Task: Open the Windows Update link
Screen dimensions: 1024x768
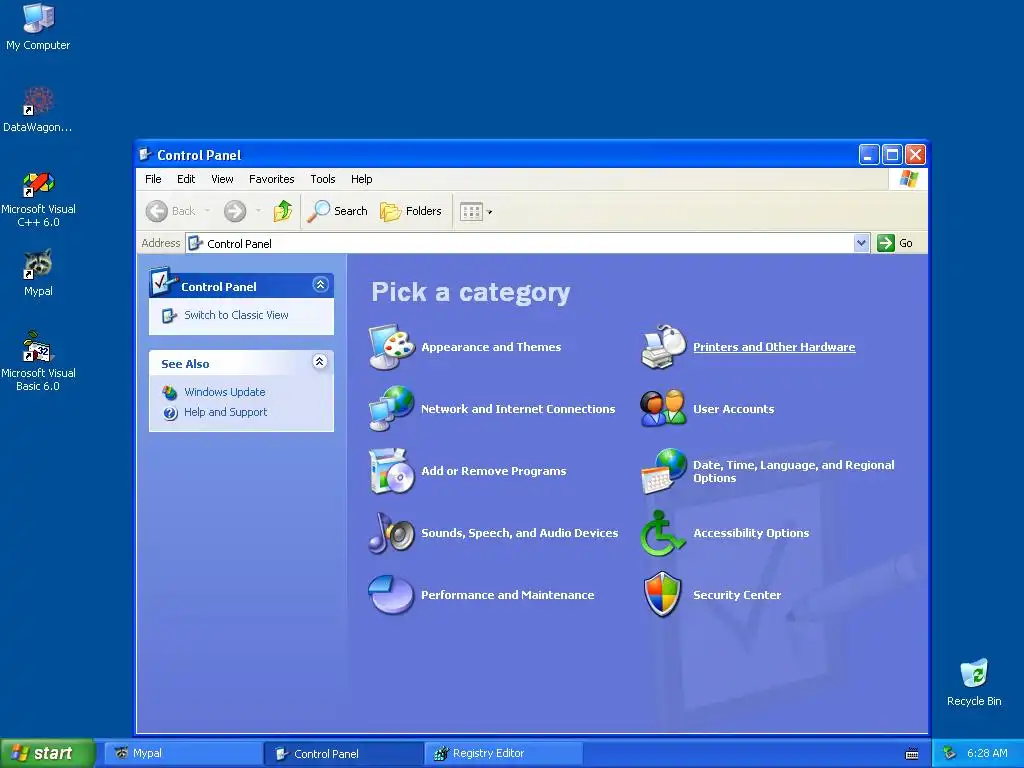Action: click(225, 392)
